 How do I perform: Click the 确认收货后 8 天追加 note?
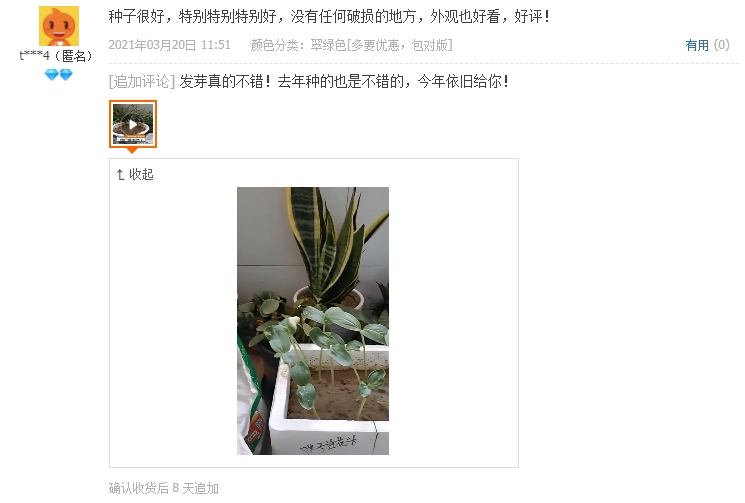[x=164, y=488]
